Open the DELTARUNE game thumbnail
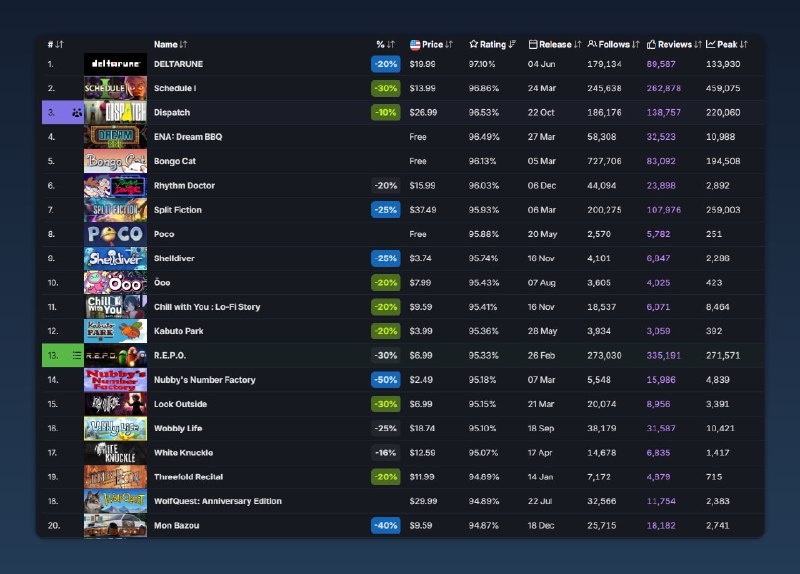Screen dimensions: 800x574 (115, 64)
